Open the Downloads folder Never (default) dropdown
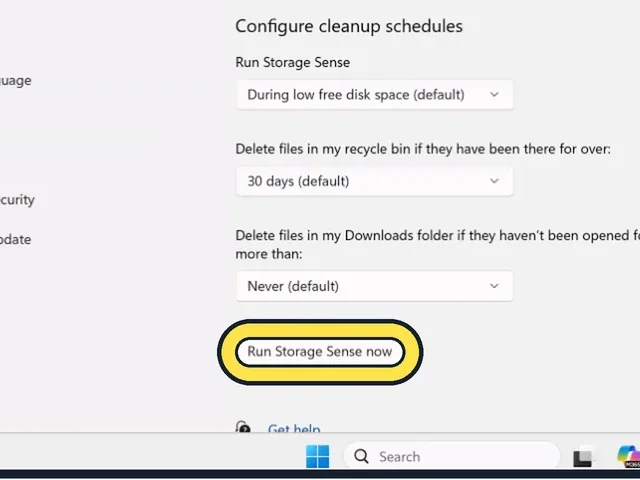This screenshot has height=480, width=640. point(374,286)
